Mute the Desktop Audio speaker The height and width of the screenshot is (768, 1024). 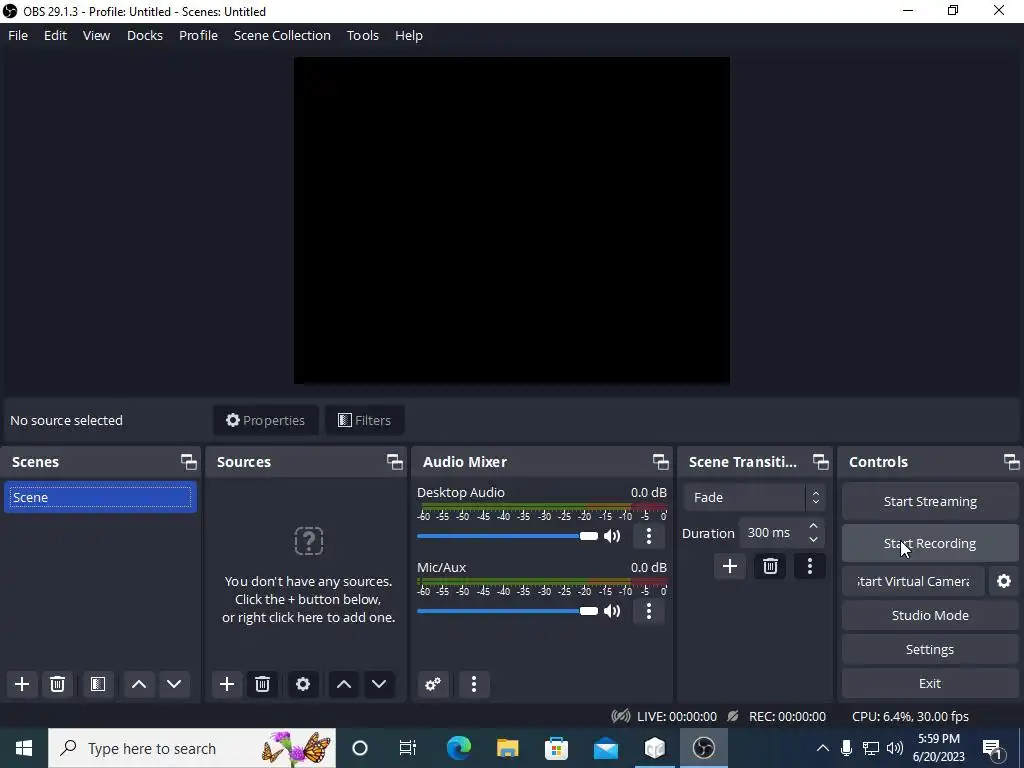(x=612, y=536)
